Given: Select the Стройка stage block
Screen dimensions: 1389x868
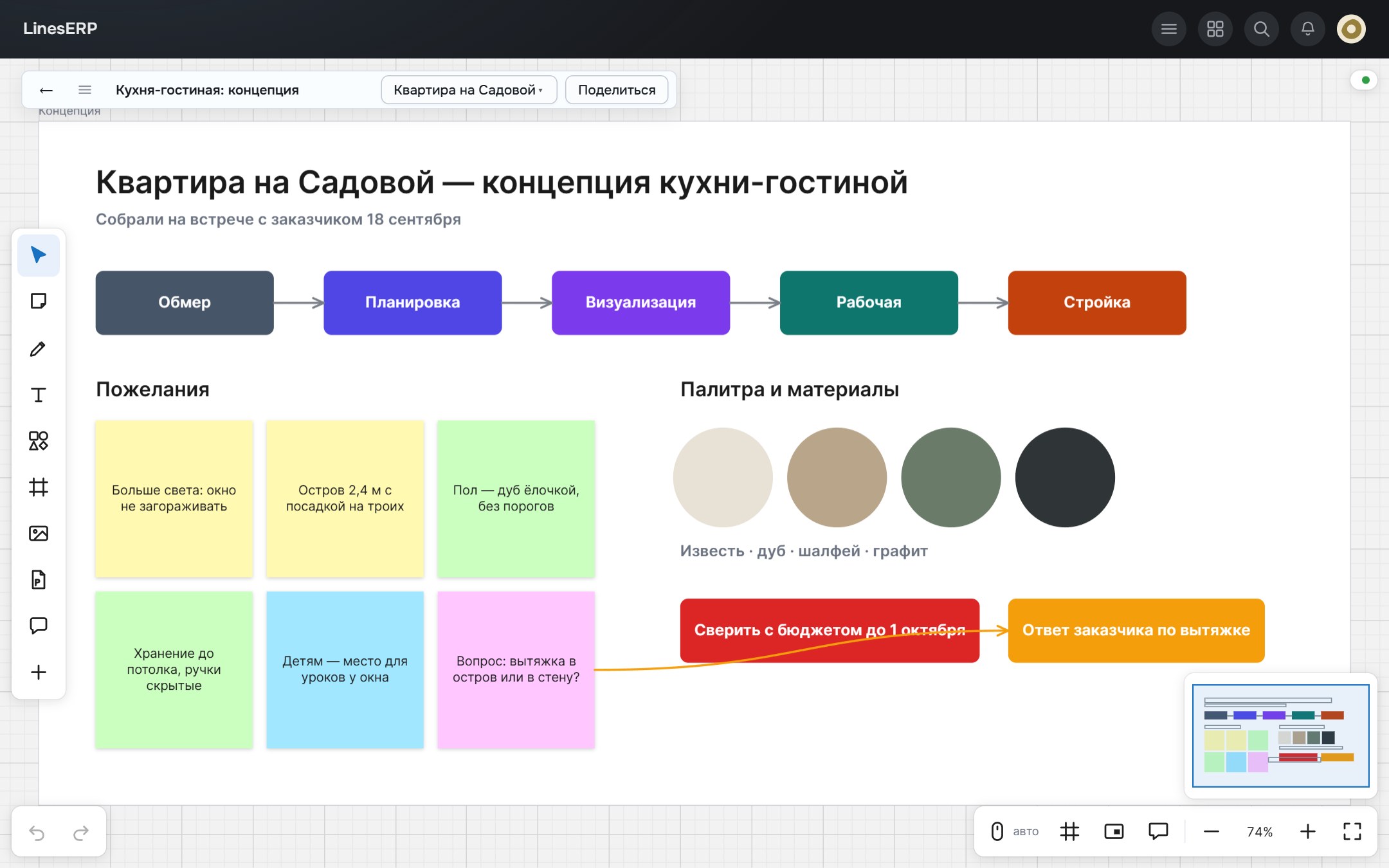Looking at the screenshot, I should (1097, 303).
